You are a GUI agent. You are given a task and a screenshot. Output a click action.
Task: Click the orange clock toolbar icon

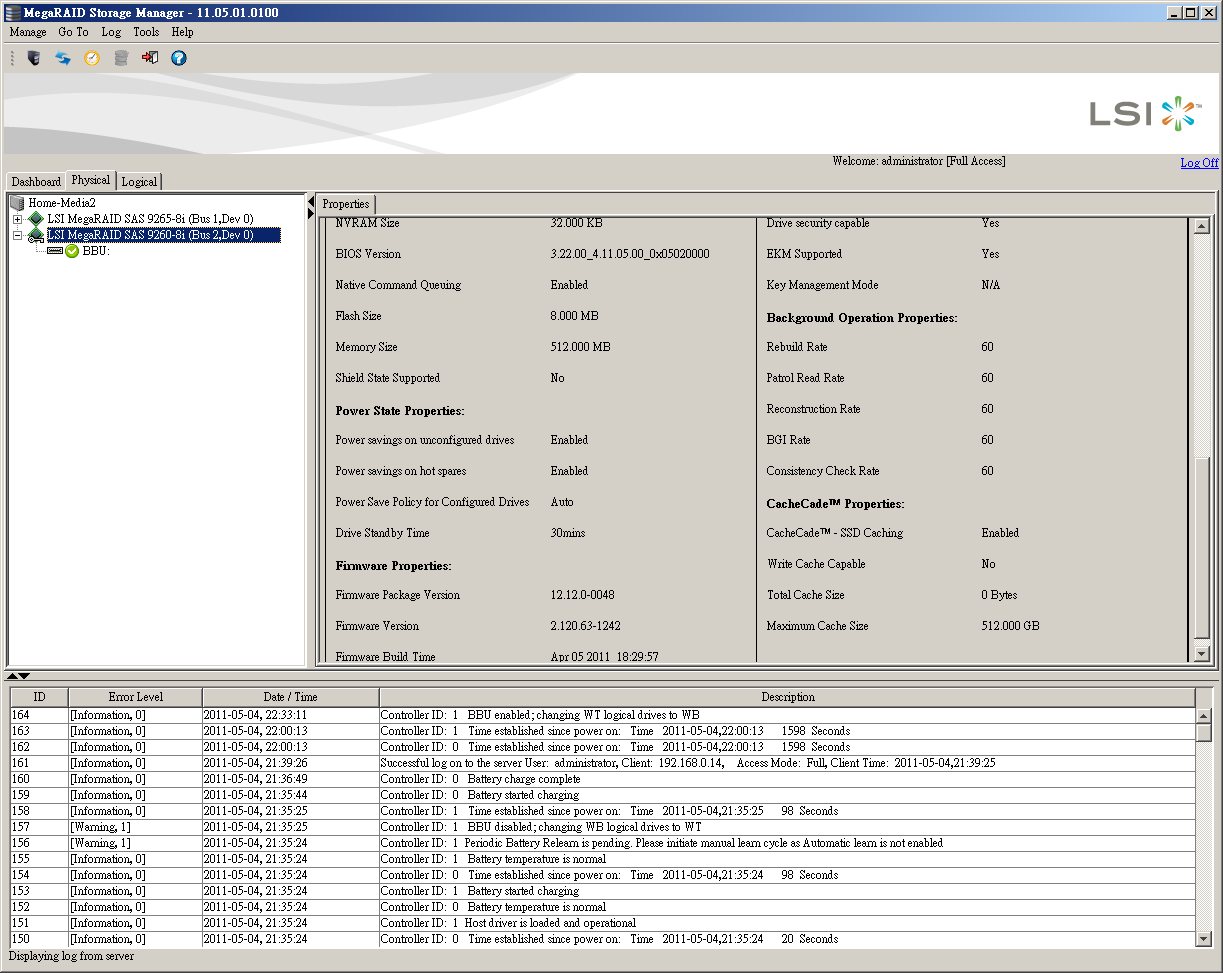(x=92, y=58)
